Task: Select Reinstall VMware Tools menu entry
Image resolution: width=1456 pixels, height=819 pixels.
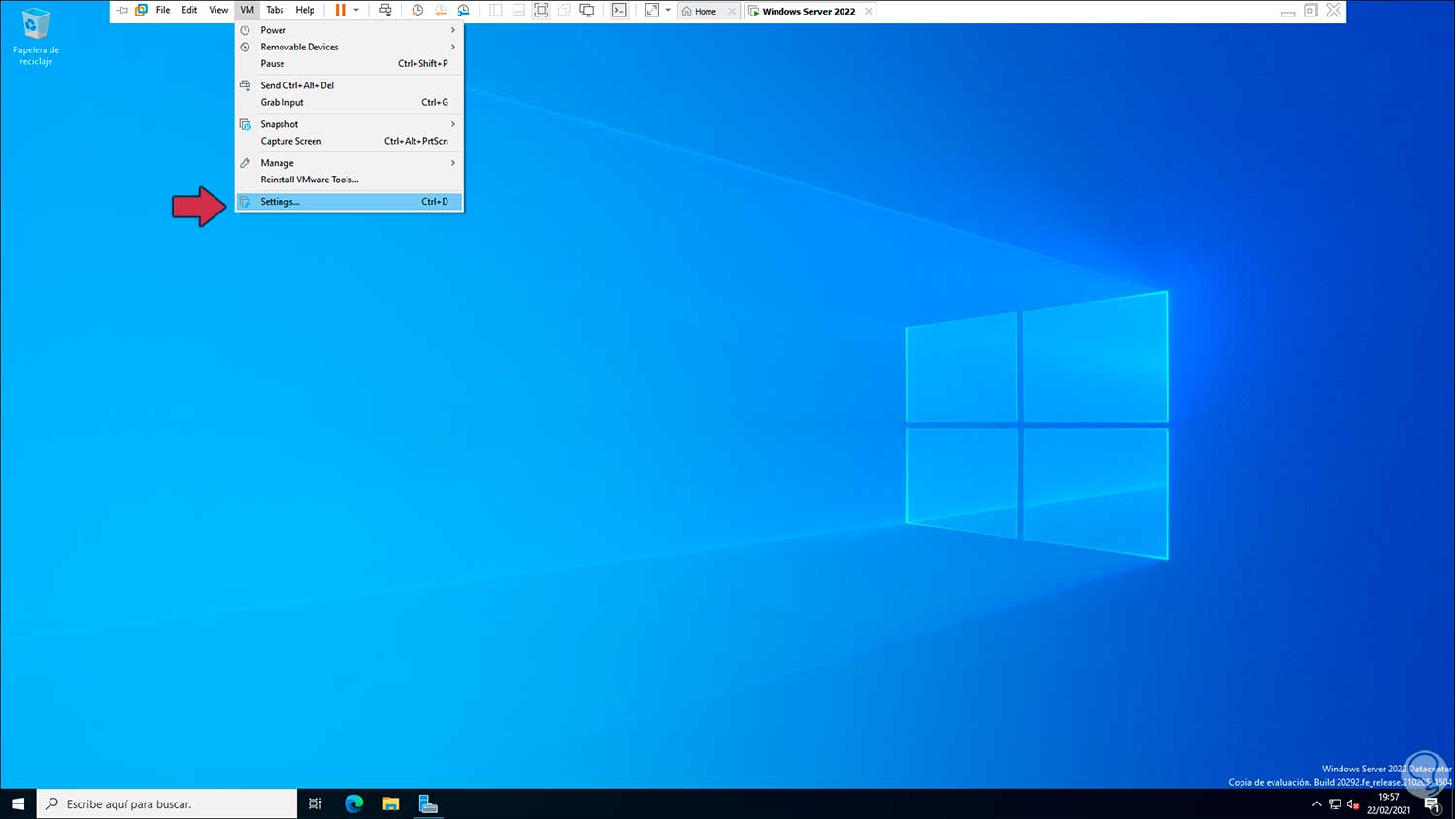Action: coord(348,180)
